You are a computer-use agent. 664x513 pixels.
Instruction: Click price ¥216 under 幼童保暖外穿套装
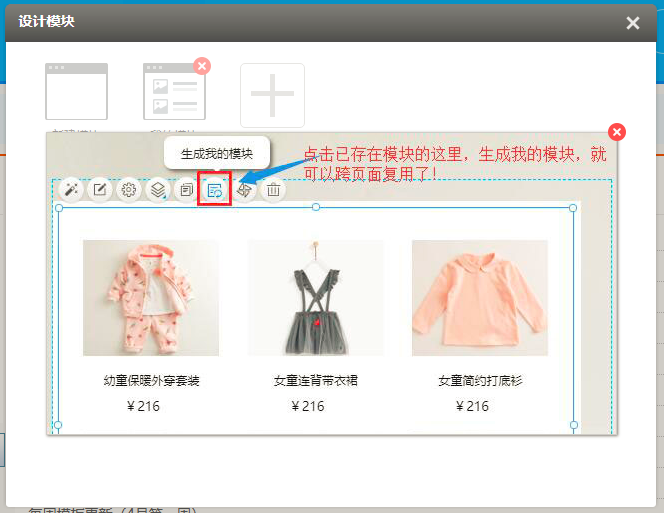pos(143,406)
